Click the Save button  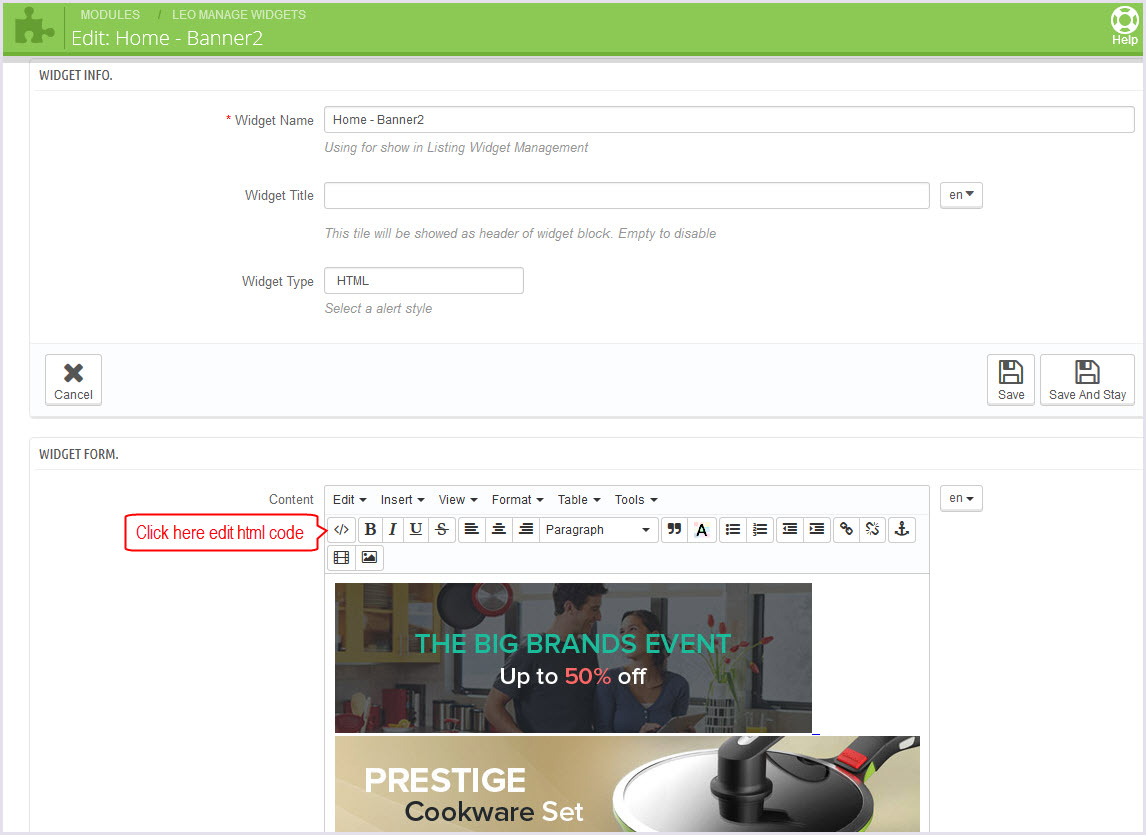pyautogui.click(x=1011, y=380)
